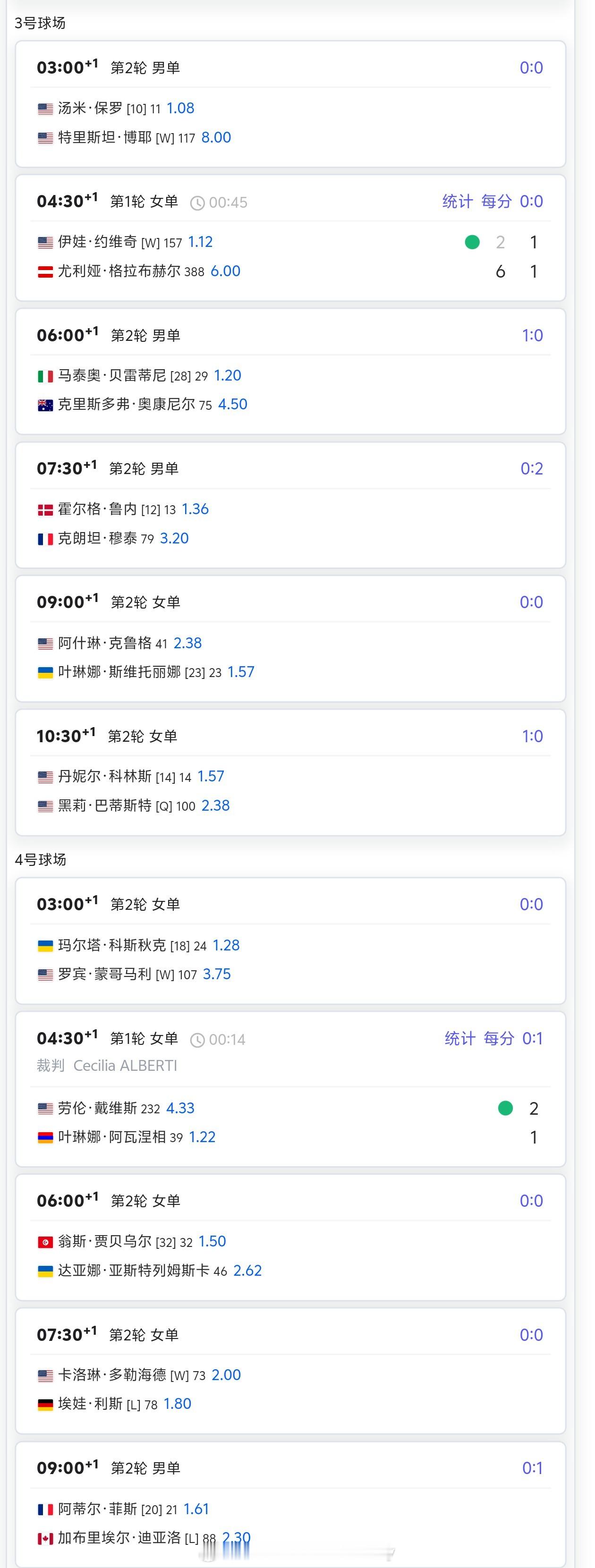Screen dimensions: 595x1568
Task: Open player 丹妮尔·科林斯
Action: (x=105, y=777)
